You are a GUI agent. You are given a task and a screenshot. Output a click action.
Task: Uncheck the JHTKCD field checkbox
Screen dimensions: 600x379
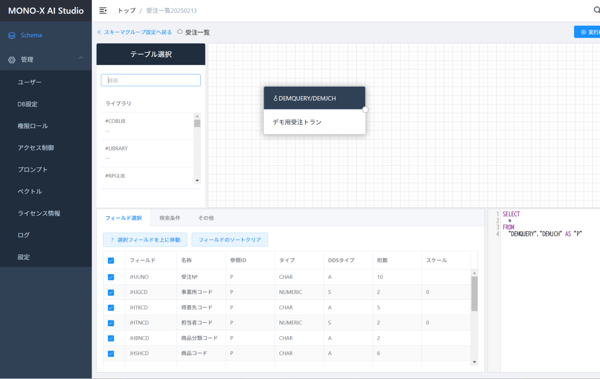click(x=111, y=308)
